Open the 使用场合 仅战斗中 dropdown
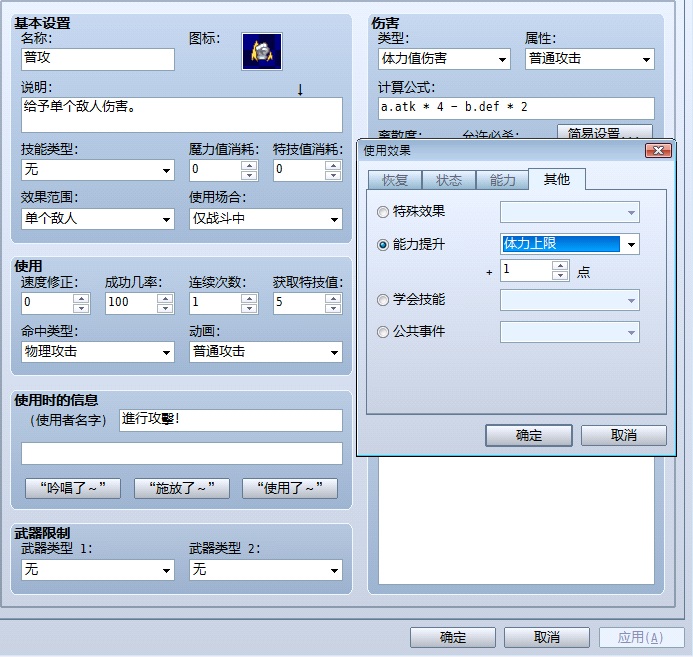The width and height of the screenshot is (693, 657). 266,219
